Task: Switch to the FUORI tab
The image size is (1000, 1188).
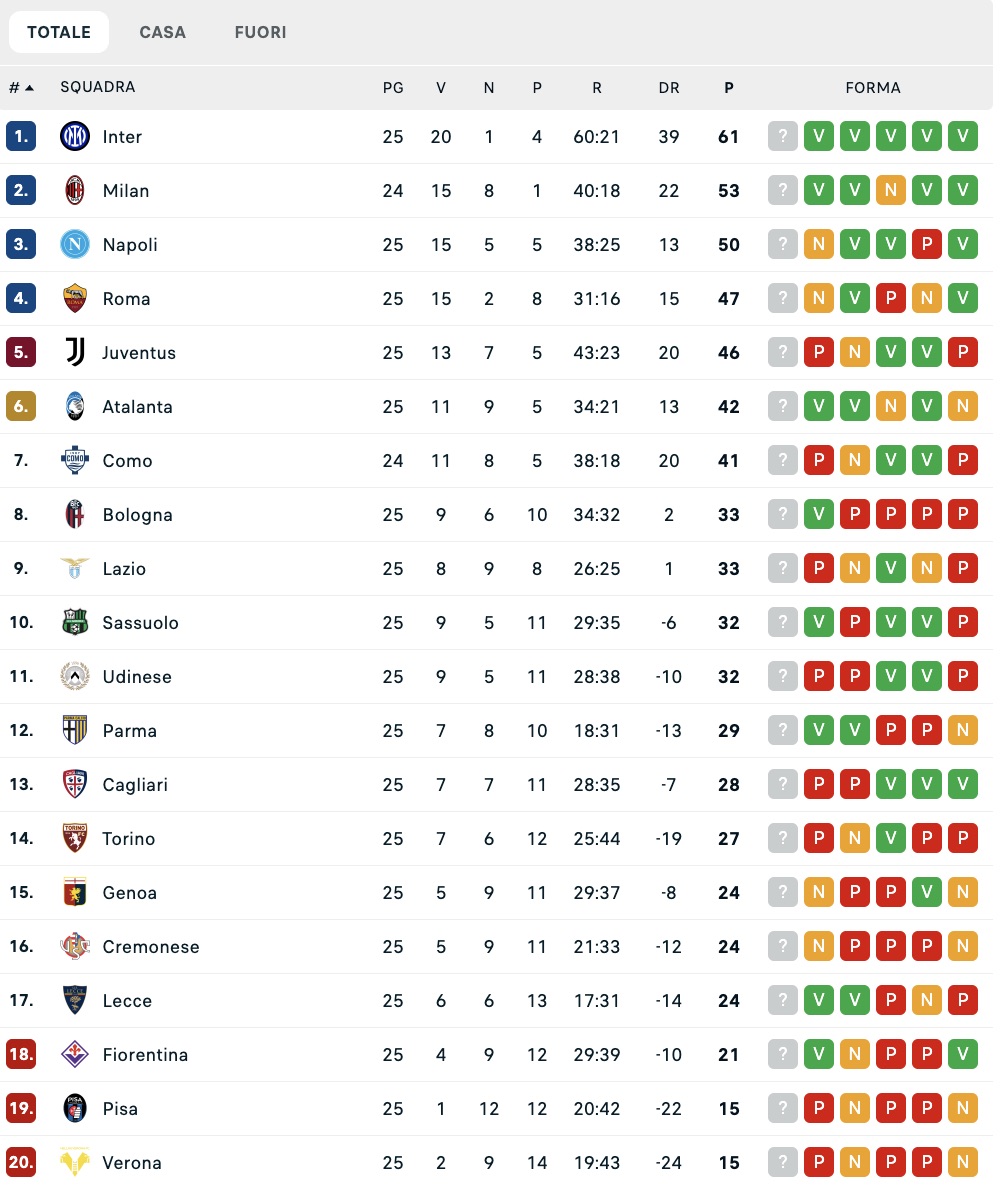Action: pyautogui.click(x=261, y=32)
